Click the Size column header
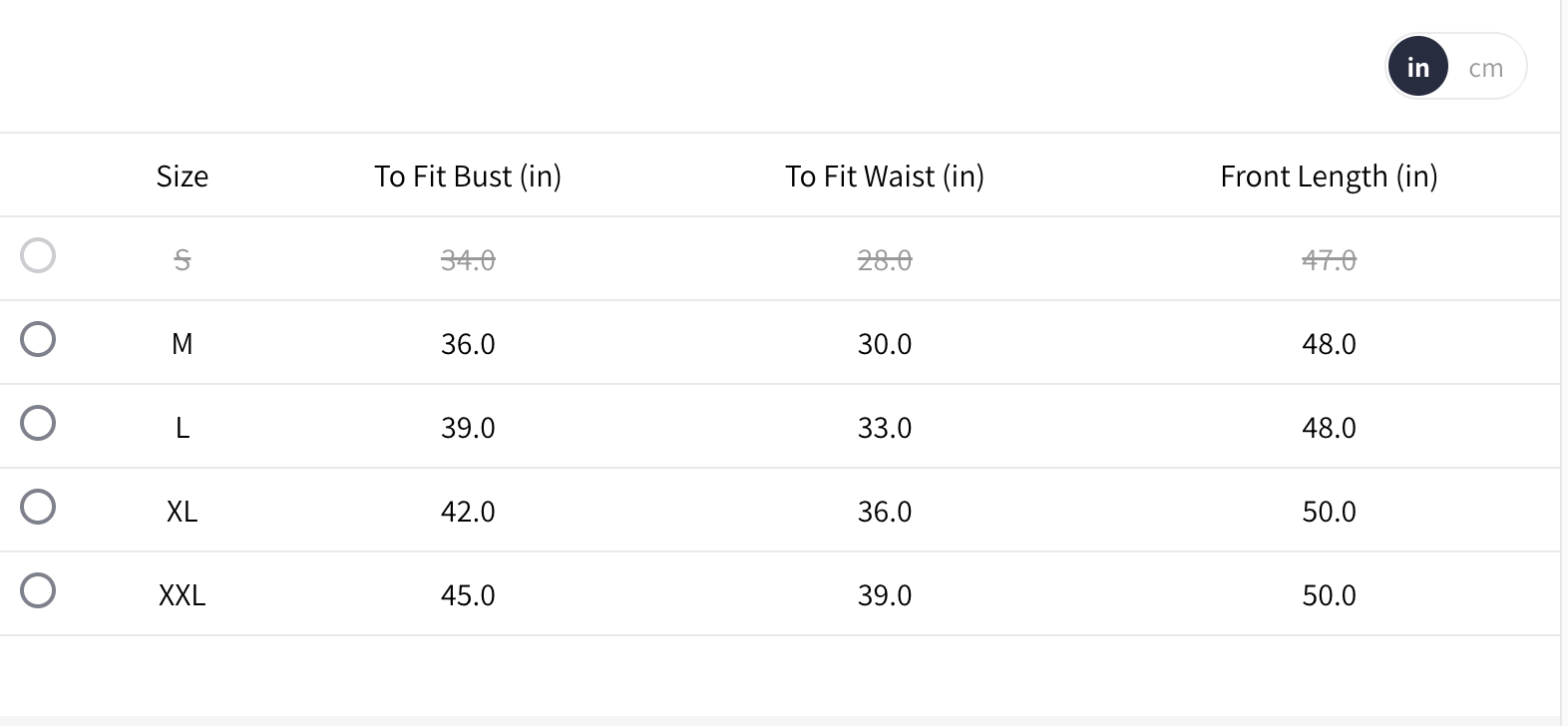The height and width of the screenshot is (726, 1568). click(x=183, y=177)
